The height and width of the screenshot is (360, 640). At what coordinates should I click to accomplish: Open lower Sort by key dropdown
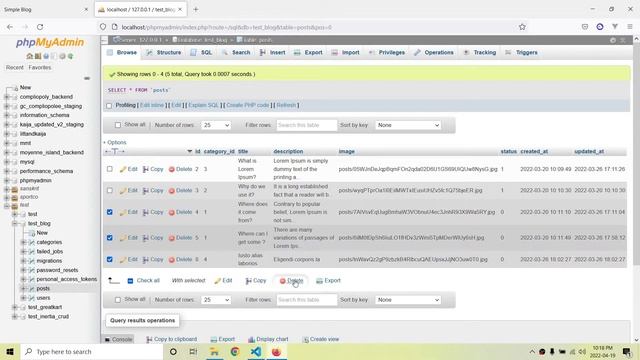[x=408, y=300]
